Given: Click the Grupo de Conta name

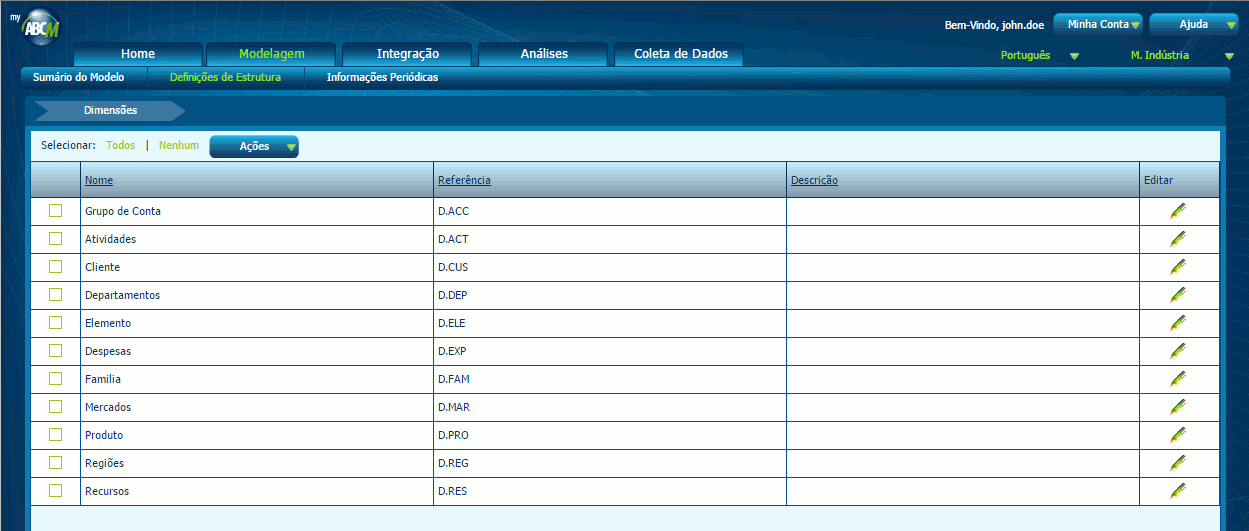Looking at the screenshot, I should (123, 211).
